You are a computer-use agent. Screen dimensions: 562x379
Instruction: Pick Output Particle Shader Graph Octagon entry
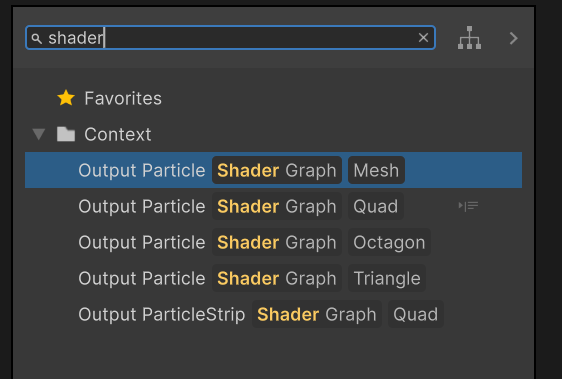[273, 242]
